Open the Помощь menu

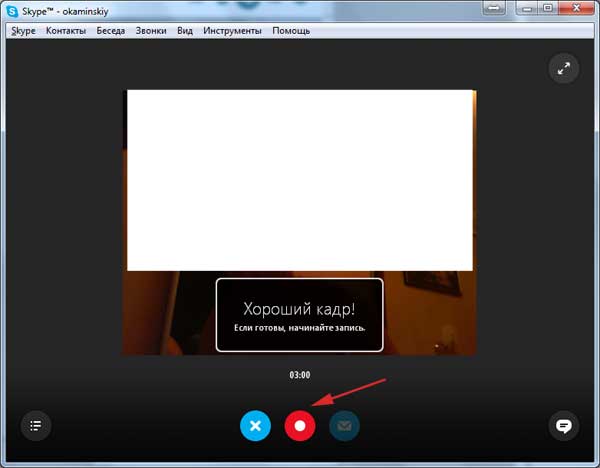pos(291,31)
